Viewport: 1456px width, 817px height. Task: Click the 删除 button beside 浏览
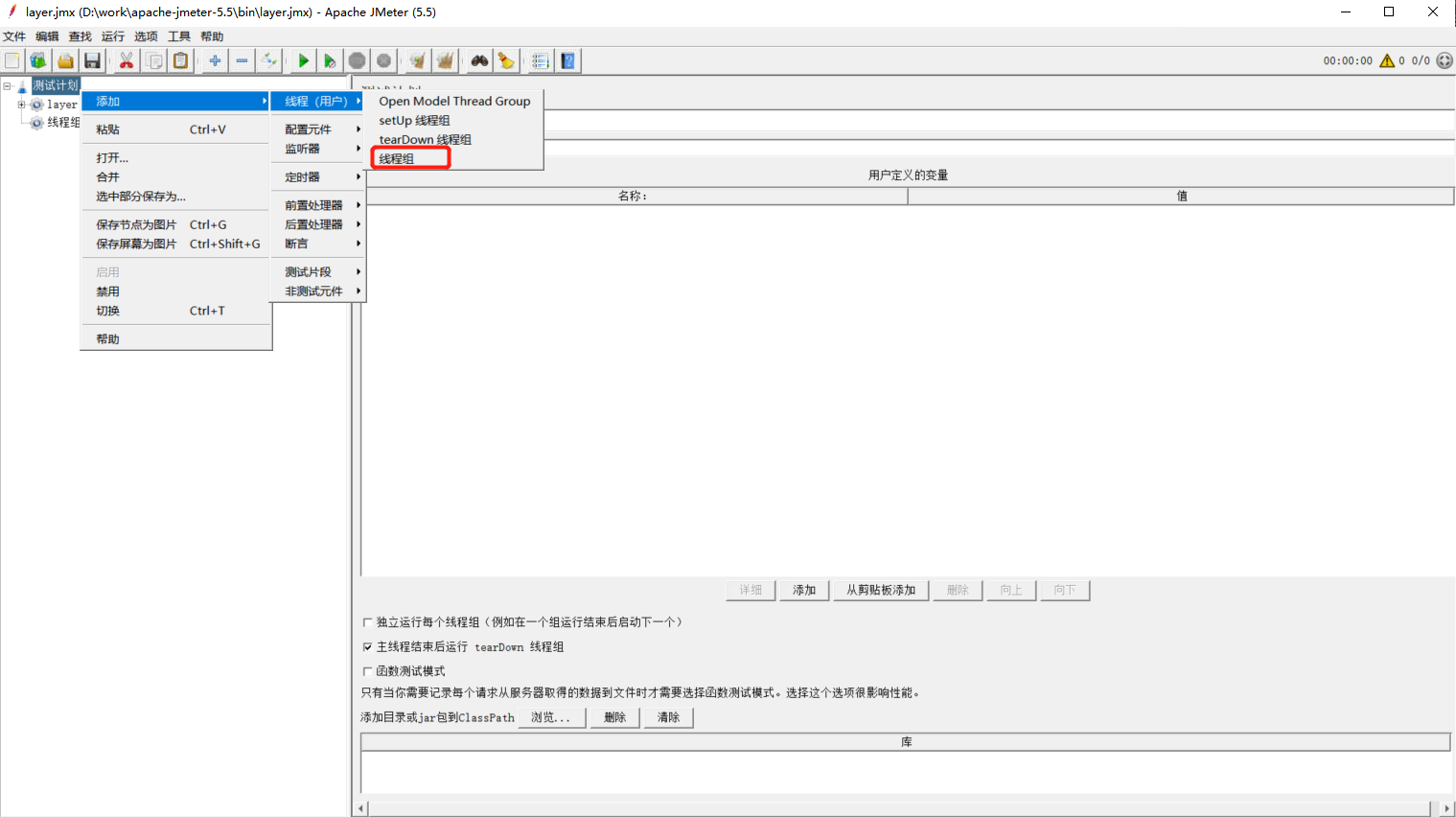[x=615, y=717]
